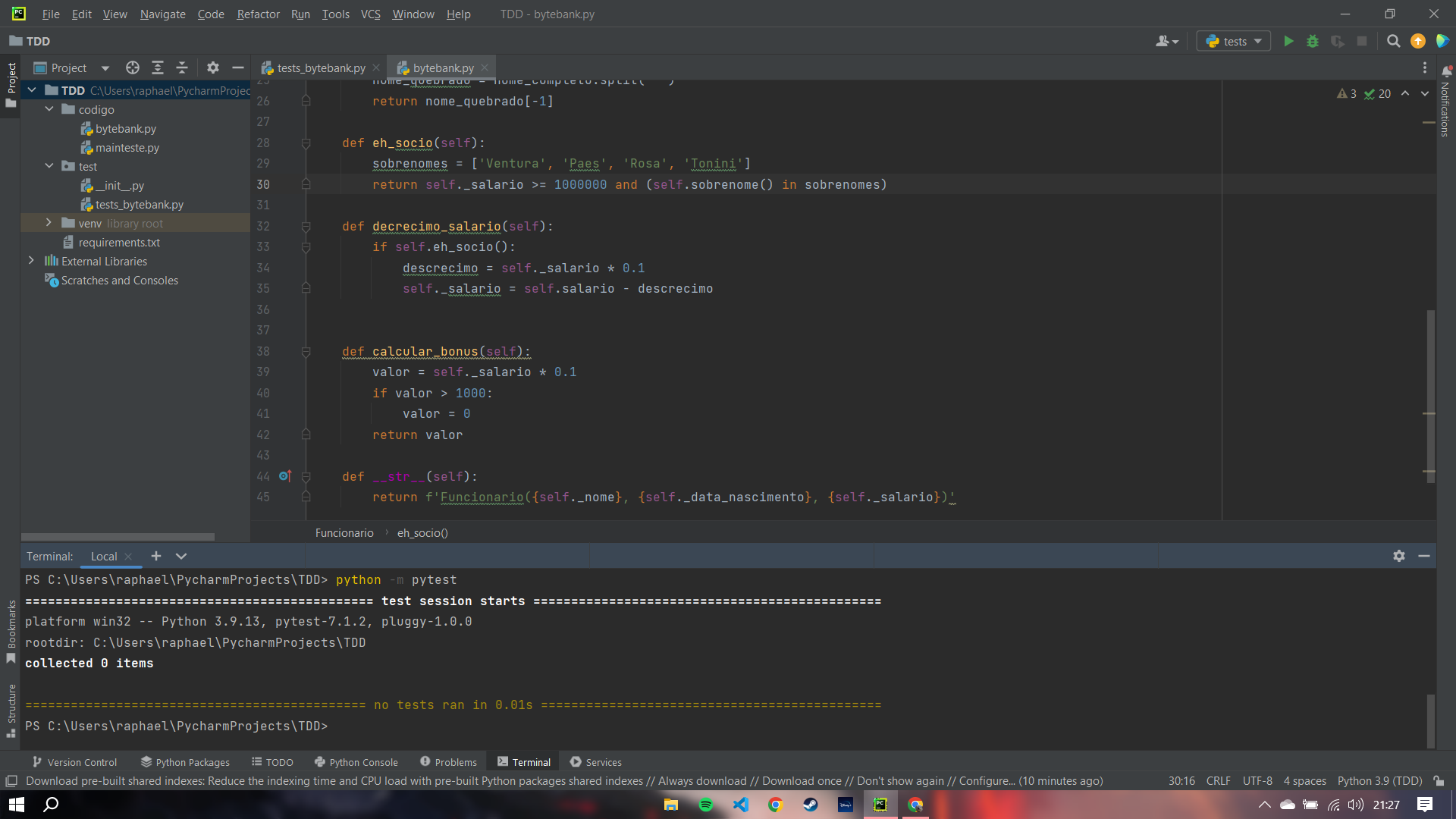This screenshot has width=1456, height=819.
Task: Click terminal vertical scrollbar thumb
Action: pyautogui.click(x=1430, y=720)
